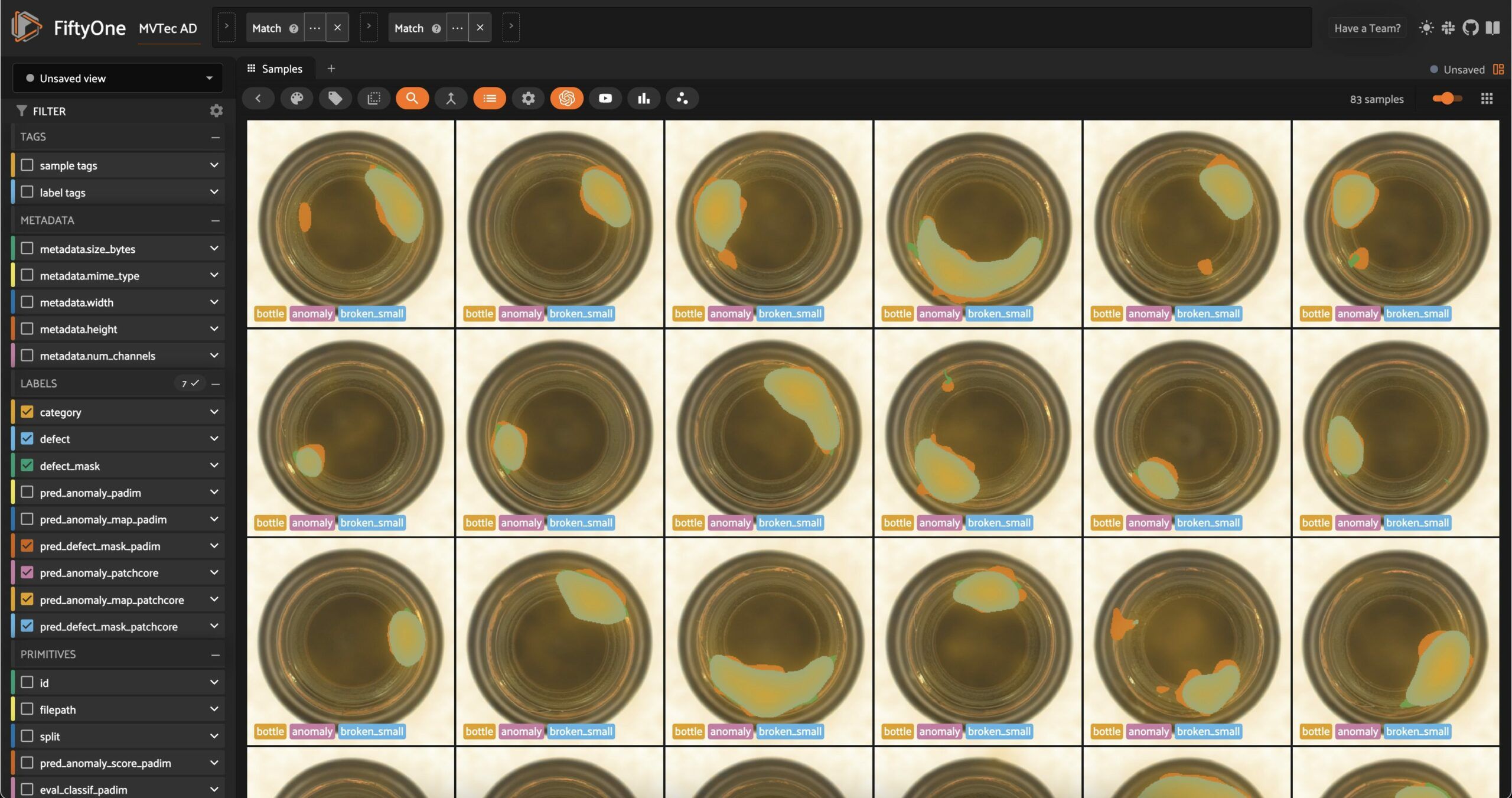Uncheck the defect_mask label

point(27,465)
